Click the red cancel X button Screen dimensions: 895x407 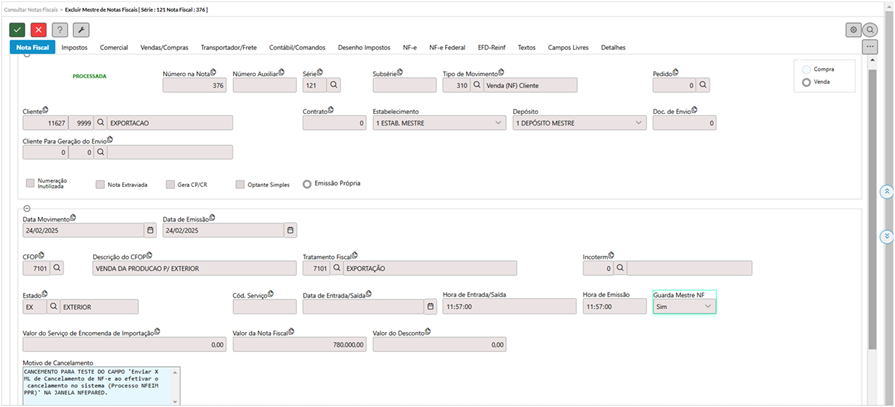(38, 30)
